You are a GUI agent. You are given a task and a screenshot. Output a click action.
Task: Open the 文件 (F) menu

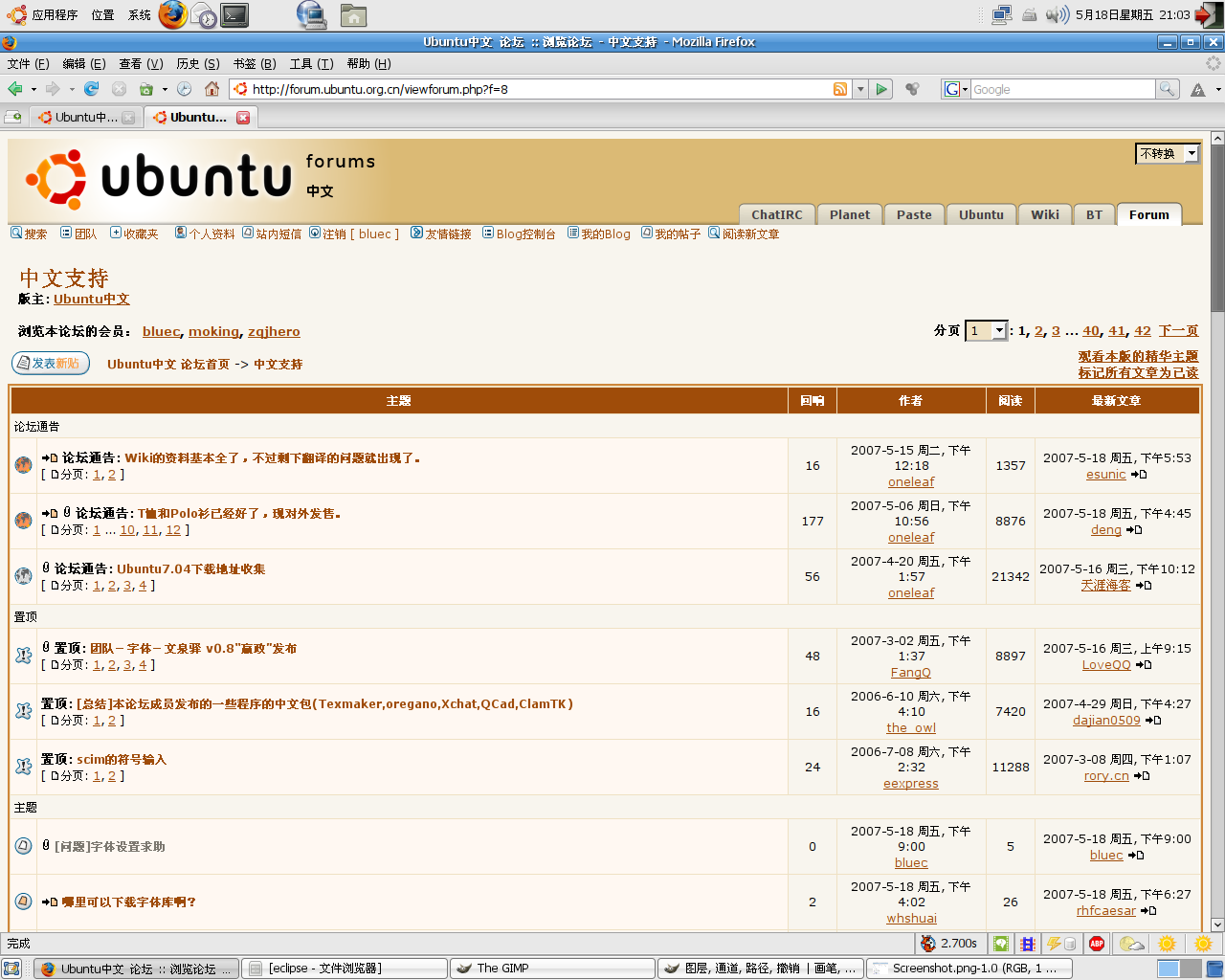[x=28, y=64]
